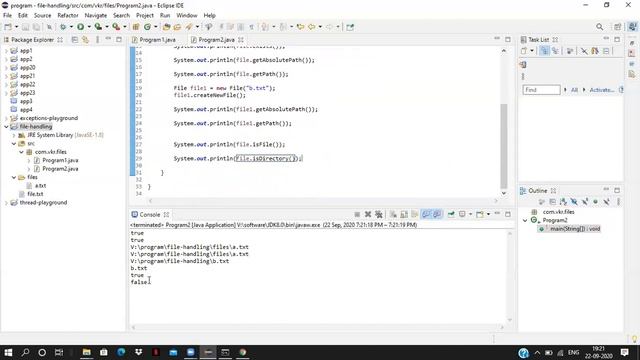Expand the thread-playground project

tap(6, 203)
